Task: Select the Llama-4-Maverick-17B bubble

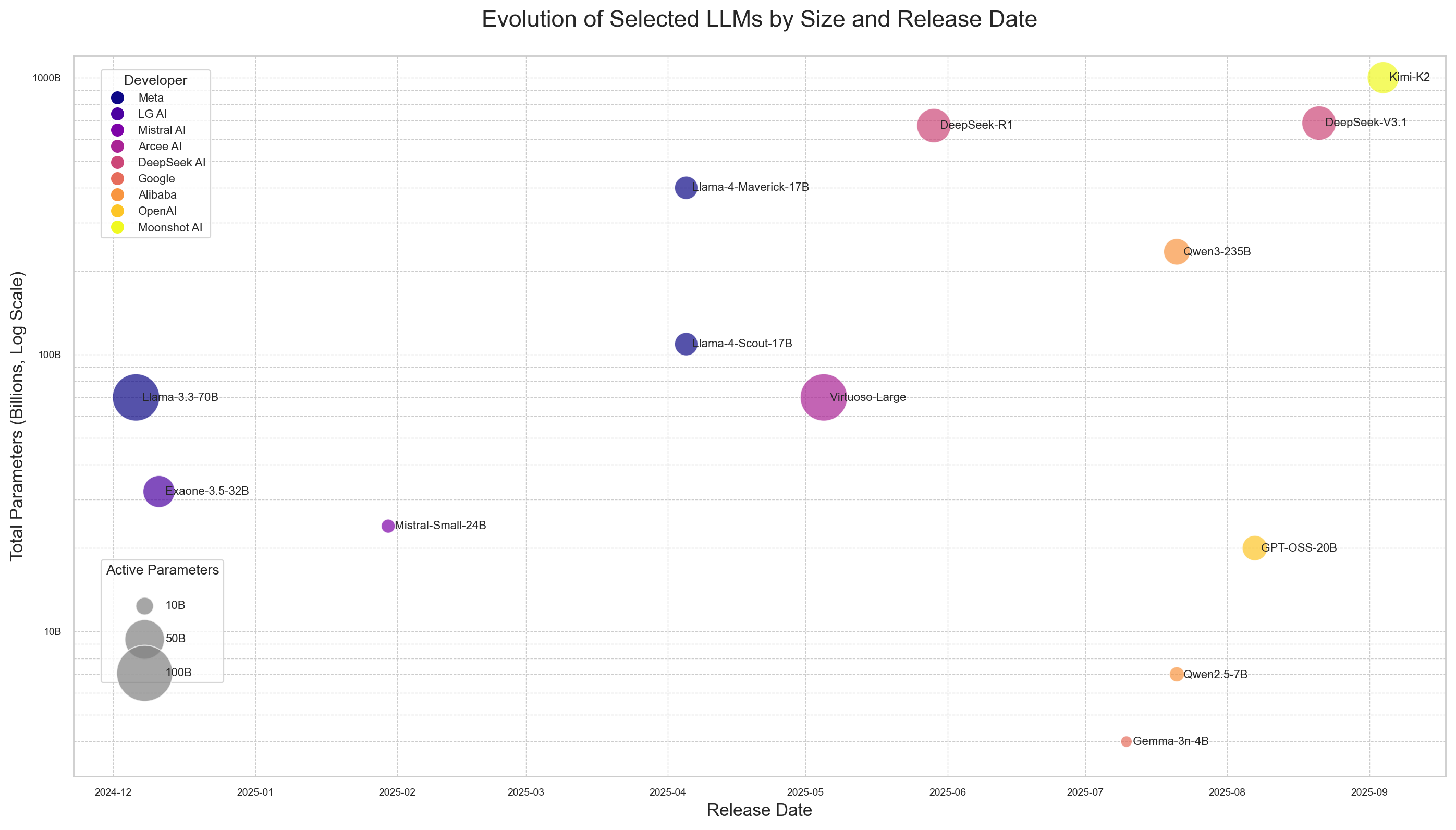Action: tap(686, 188)
